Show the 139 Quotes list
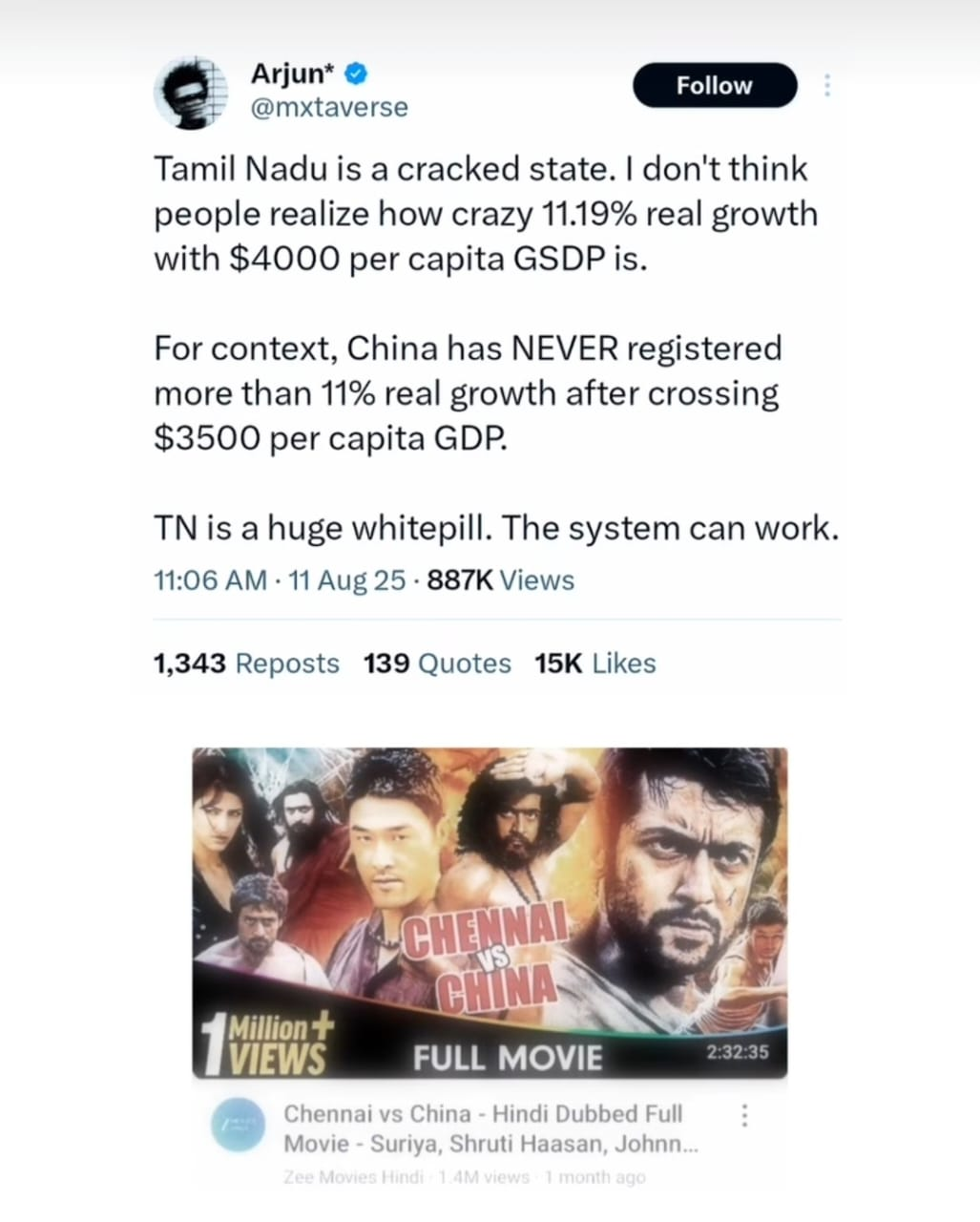This screenshot has height=1222, width=980. pos(437,664)
